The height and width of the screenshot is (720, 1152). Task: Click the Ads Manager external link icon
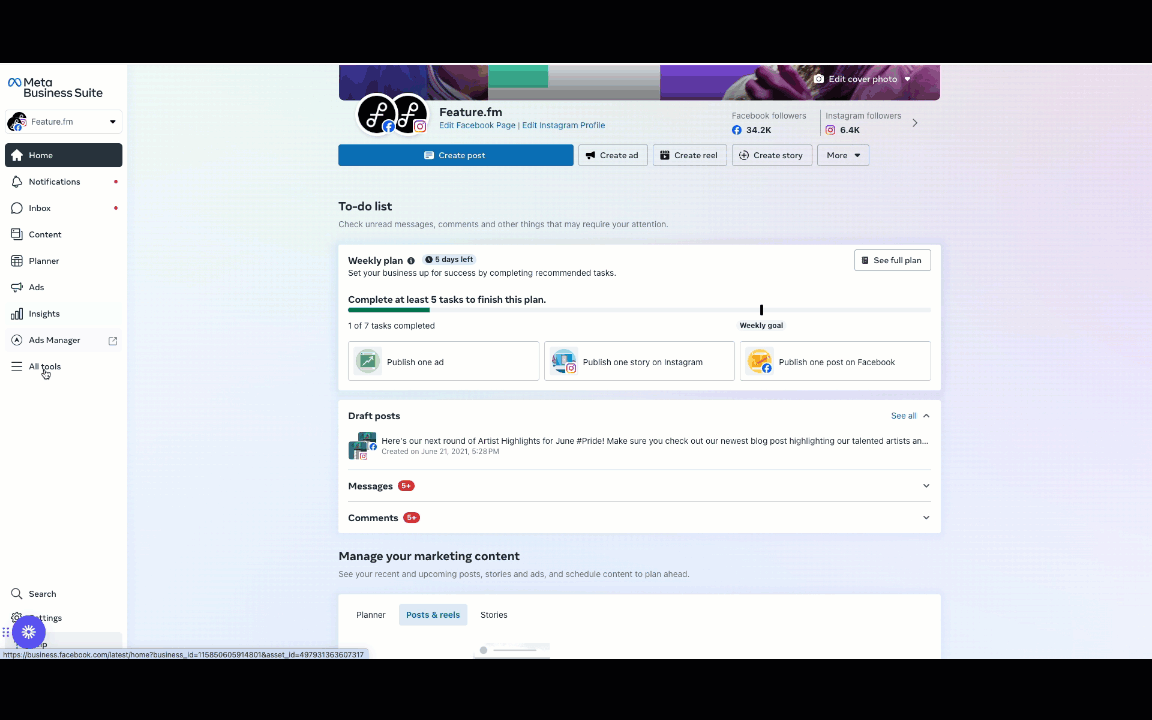point(112,340)
